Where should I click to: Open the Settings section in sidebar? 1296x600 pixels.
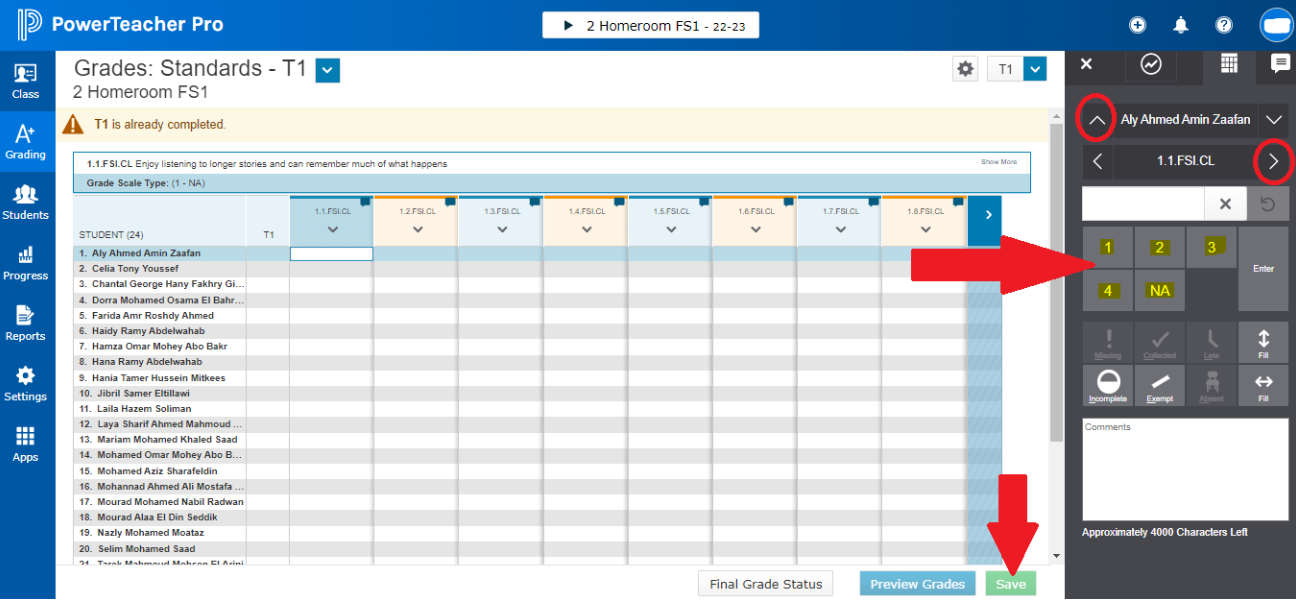pyautogui.click(x=26, y=385)
